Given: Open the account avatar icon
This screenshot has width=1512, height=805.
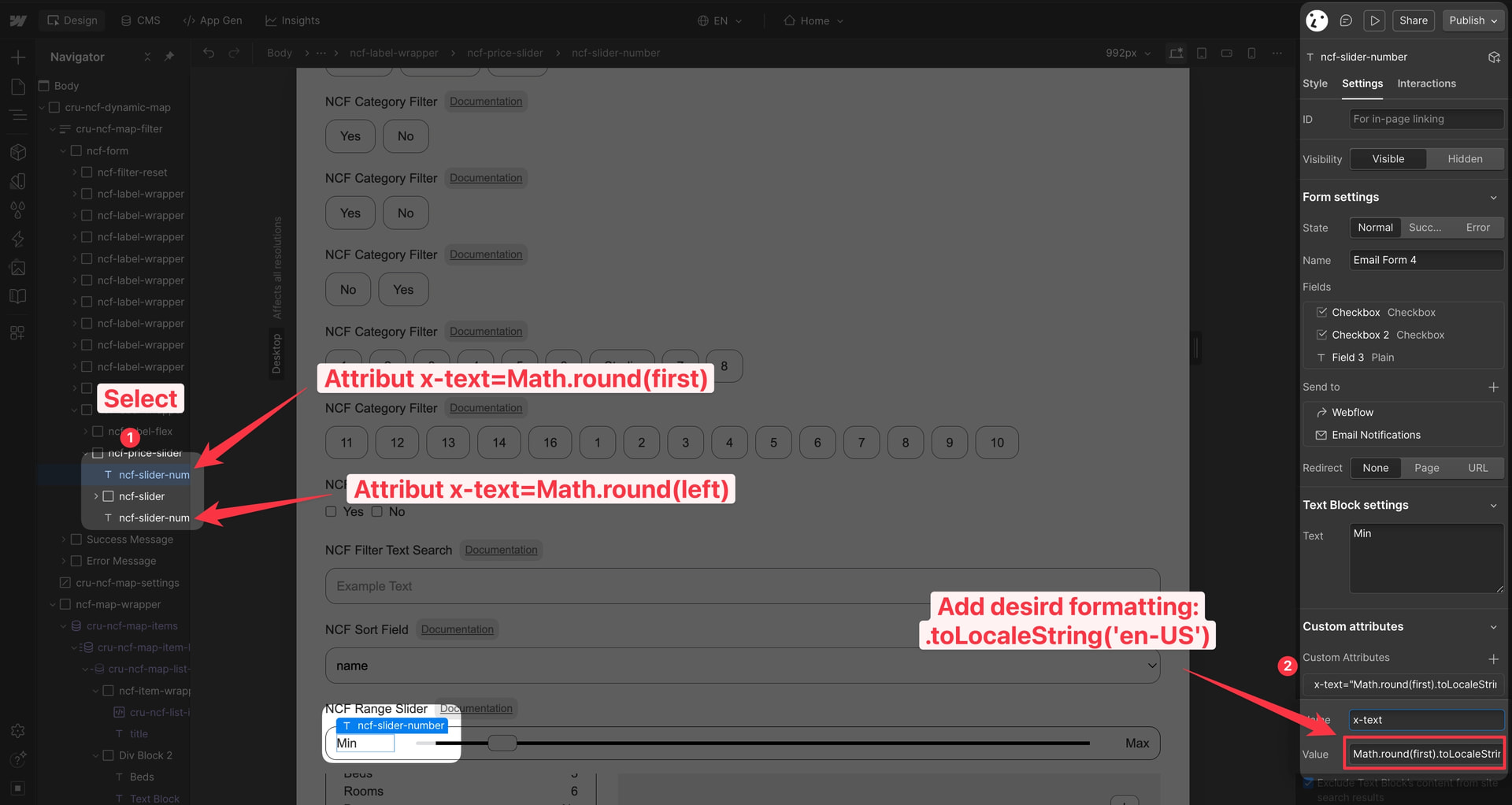Looking at the screenshot, I should (x=1317, y=20).
